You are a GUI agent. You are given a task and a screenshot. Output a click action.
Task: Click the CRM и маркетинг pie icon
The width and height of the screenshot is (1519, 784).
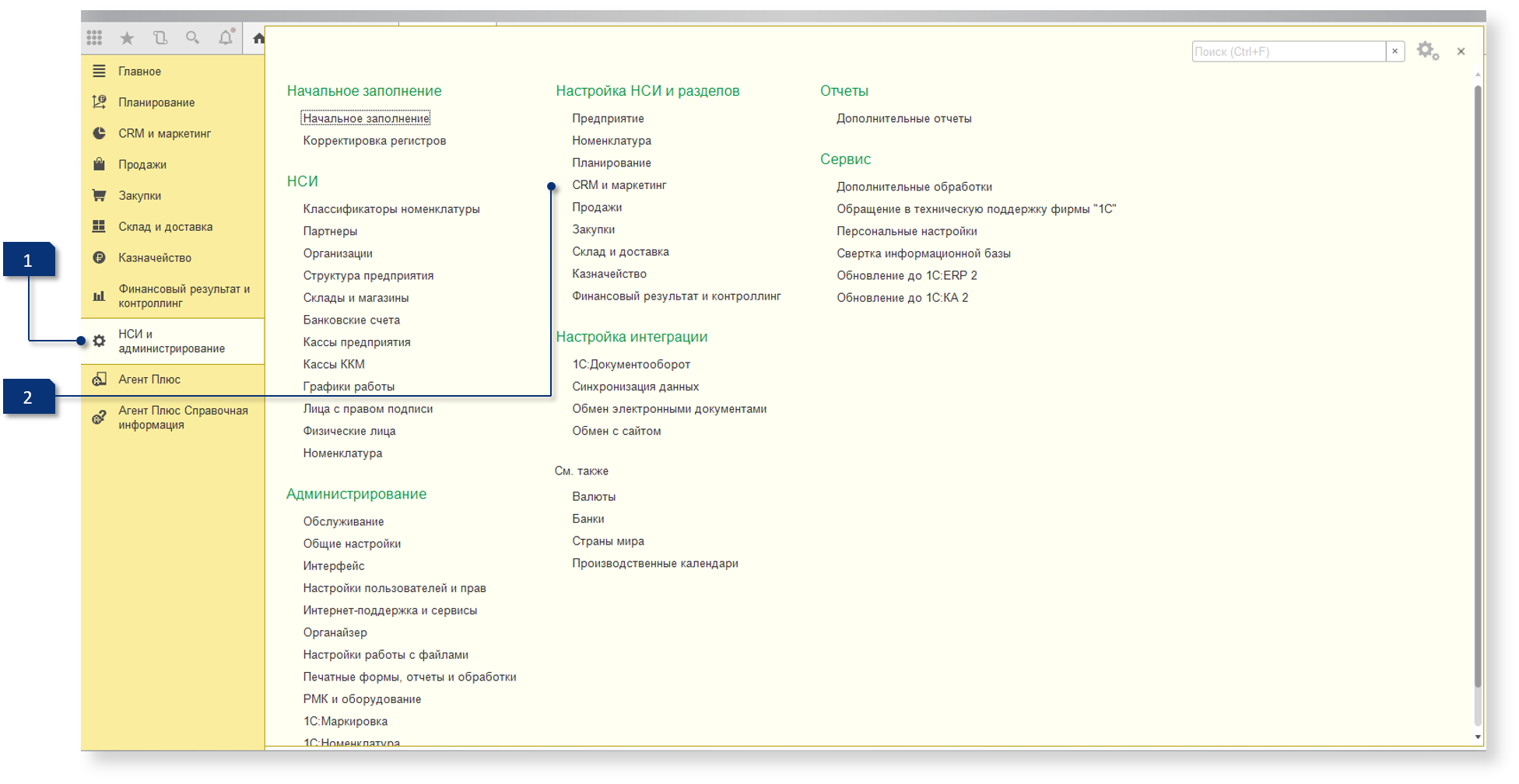(99, 133)
